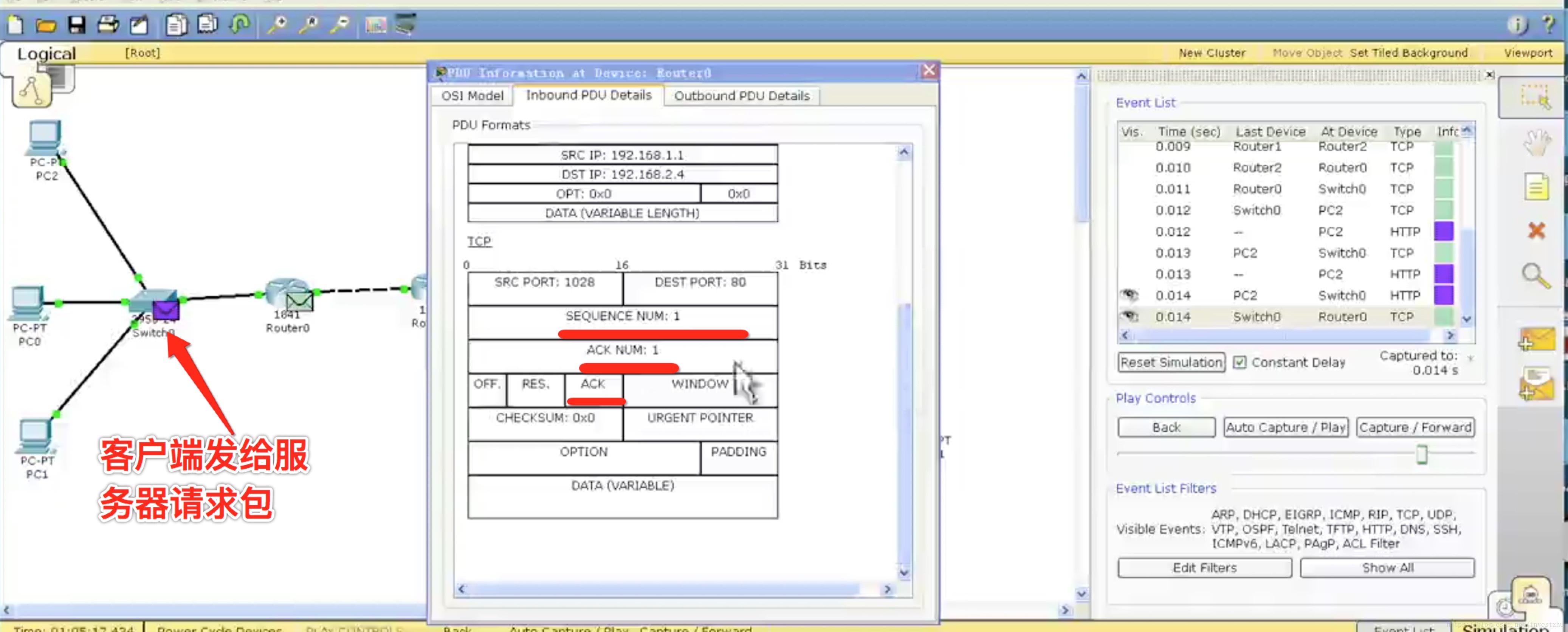The image size is (1568, 632).
Task: Click the Back play control button
Action: click(x=1166, y=428)
